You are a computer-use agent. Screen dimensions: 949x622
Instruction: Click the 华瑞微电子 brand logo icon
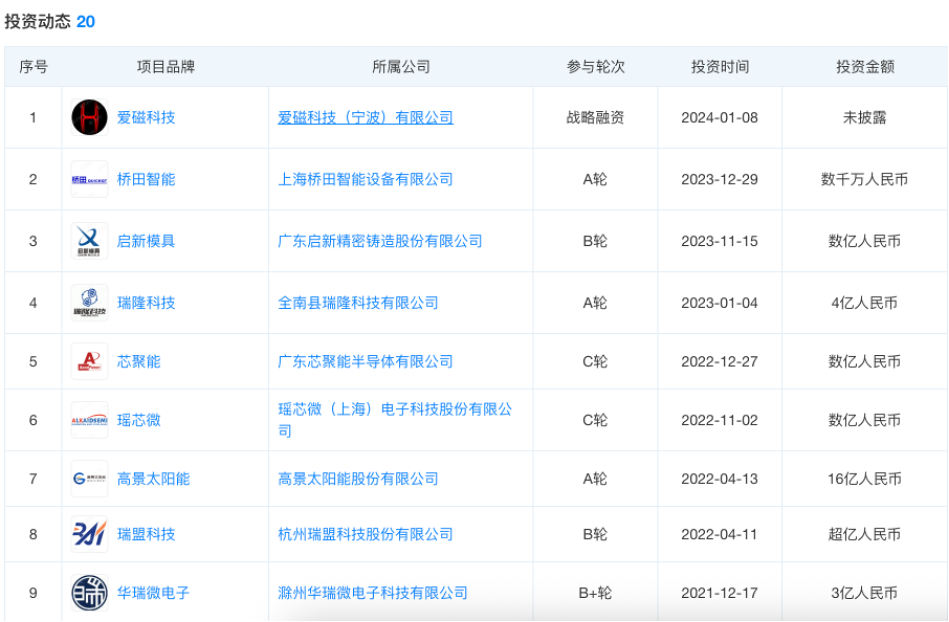90,593
